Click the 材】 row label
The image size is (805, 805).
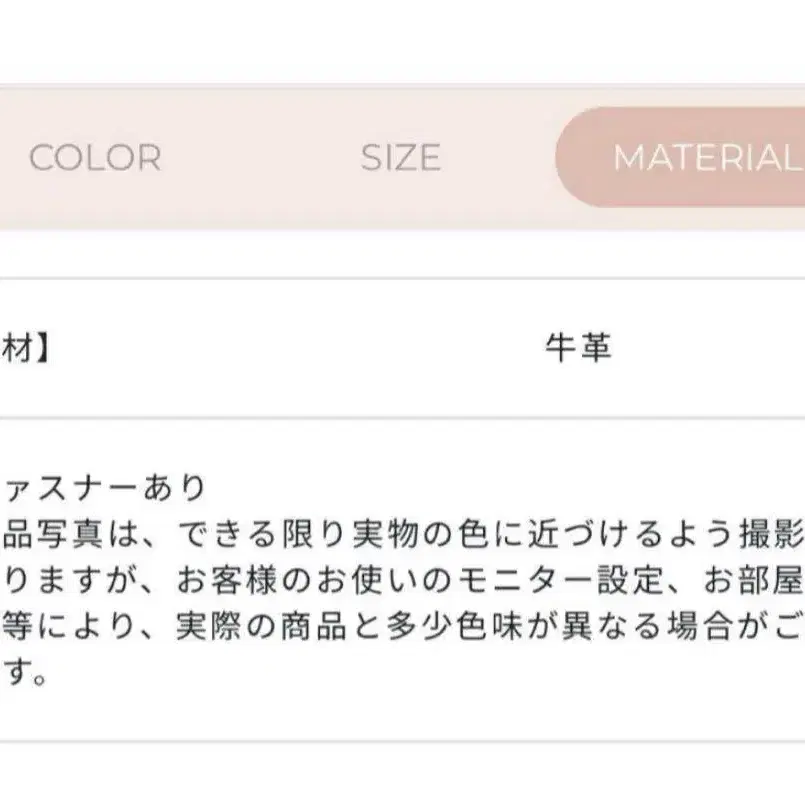25,347
